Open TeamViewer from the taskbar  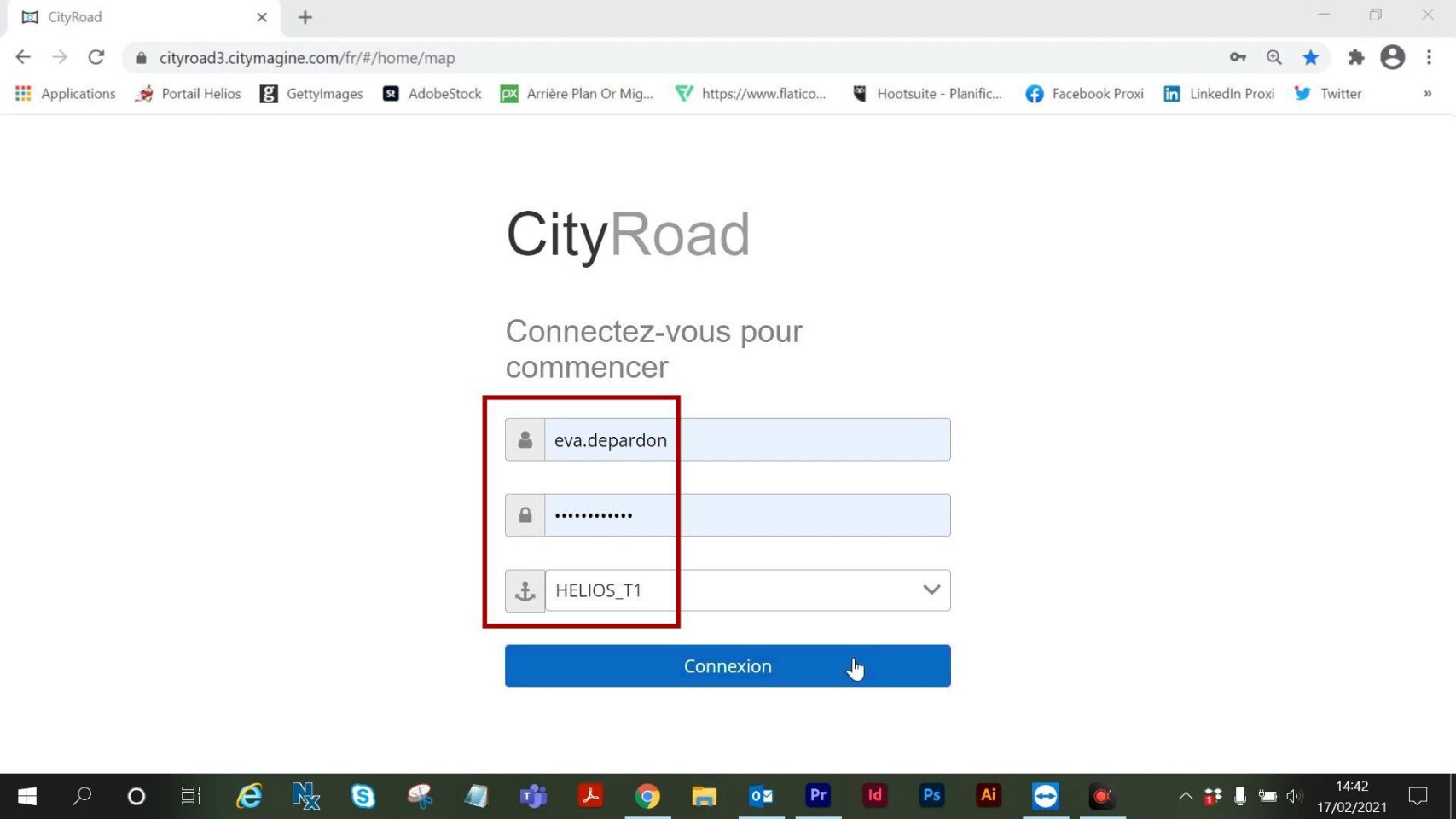pos(1046,796)
